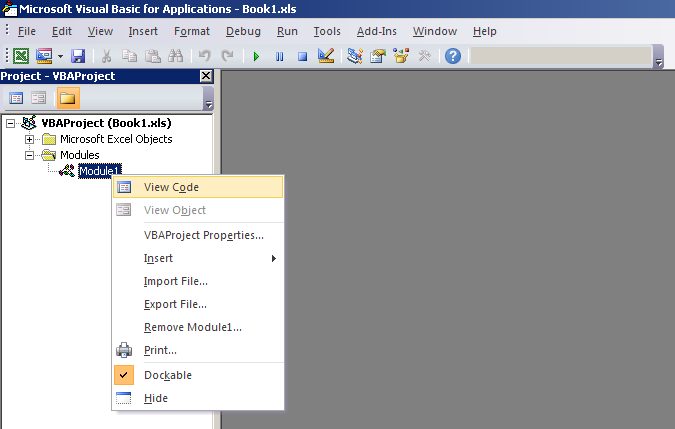Expand the Microsoft Excel Objects folder
The width and height of the screenshot is (675, 429).
tap(29, 139)
